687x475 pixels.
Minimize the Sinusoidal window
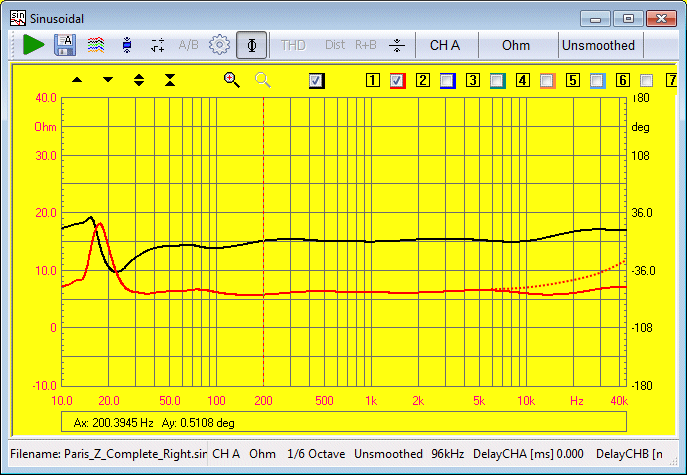(x=595, y=19)
